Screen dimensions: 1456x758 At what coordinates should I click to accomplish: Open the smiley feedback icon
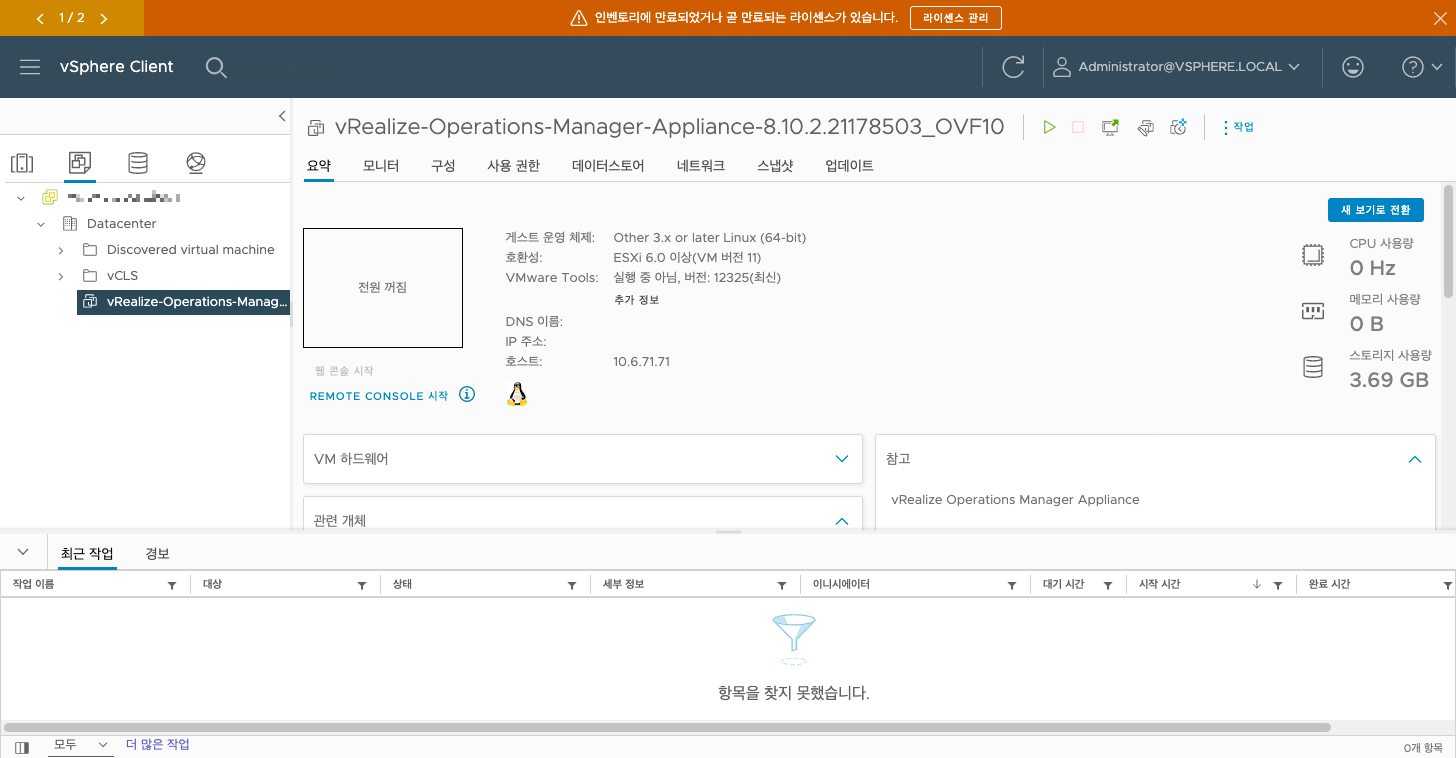pyautogui.click(x=1352, y=67)
